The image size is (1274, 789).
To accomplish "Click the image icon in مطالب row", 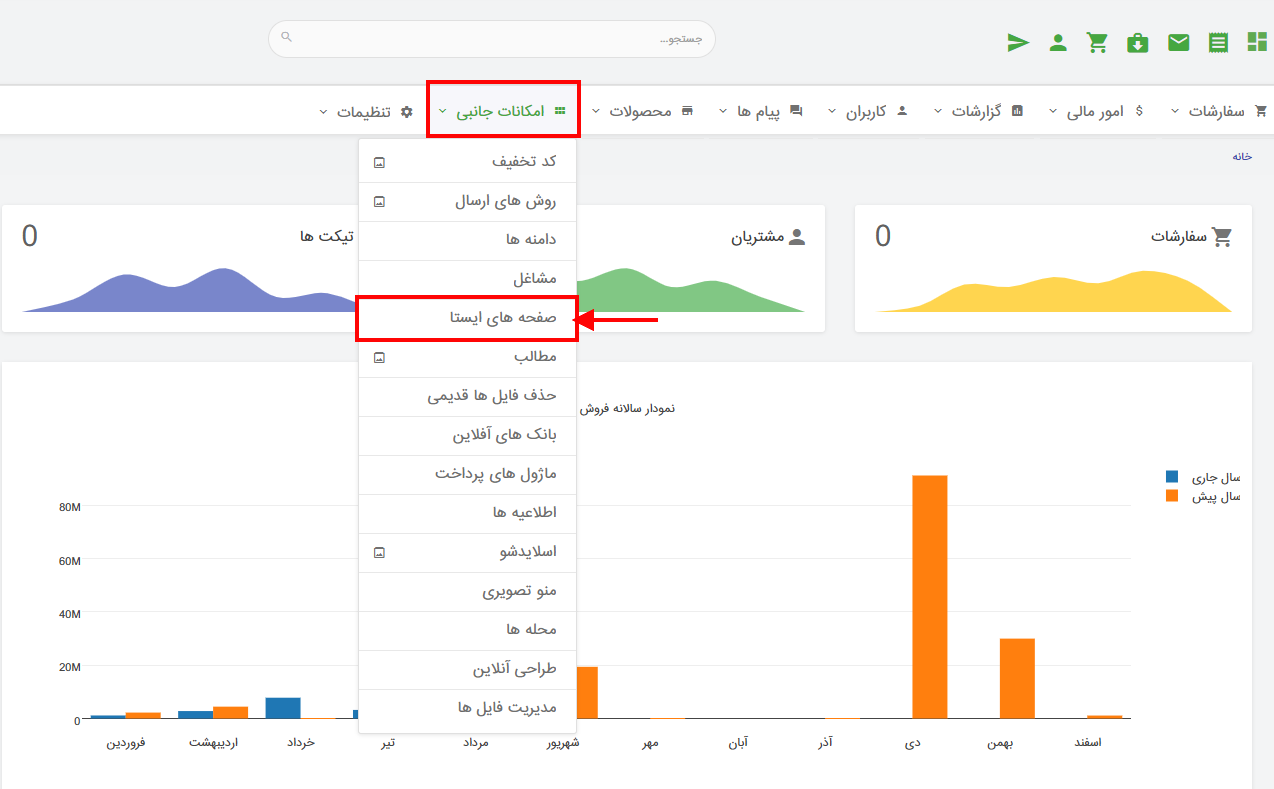I will coord(379,357).
